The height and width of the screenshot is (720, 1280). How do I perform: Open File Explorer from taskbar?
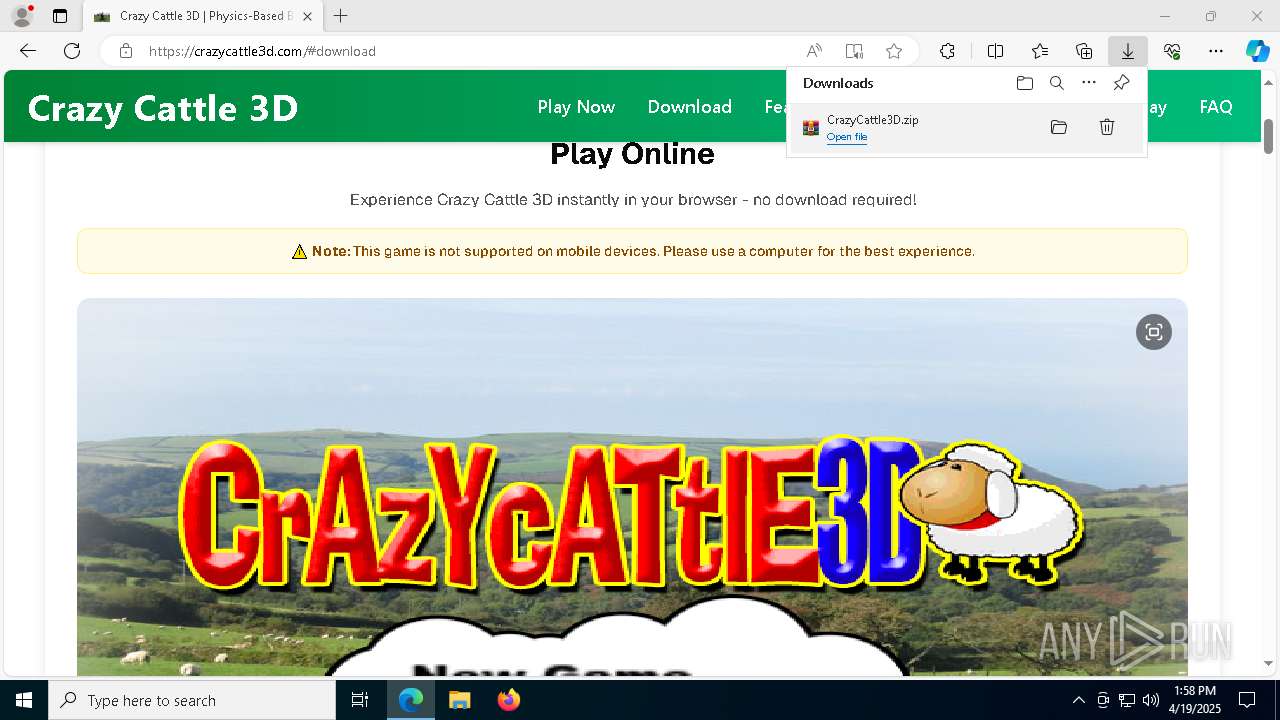point(459,700)
